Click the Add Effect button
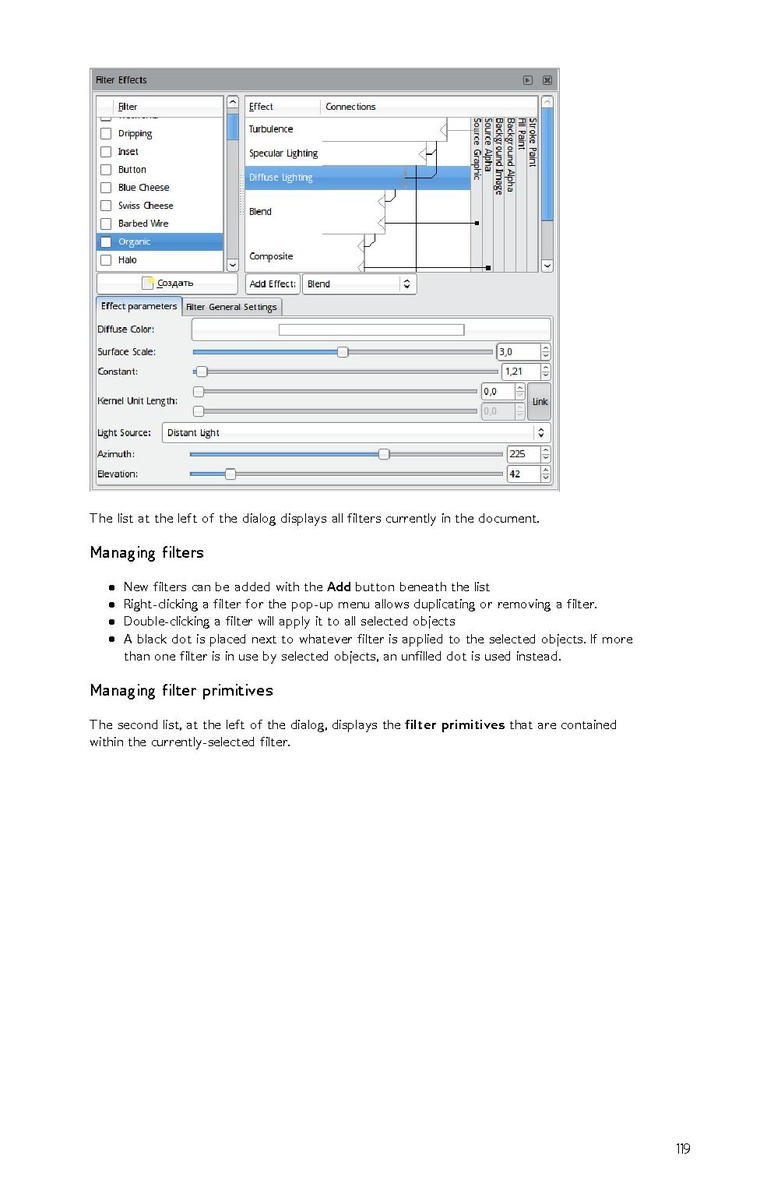This screenshot has height=1198, width=774. pos(272,284)
